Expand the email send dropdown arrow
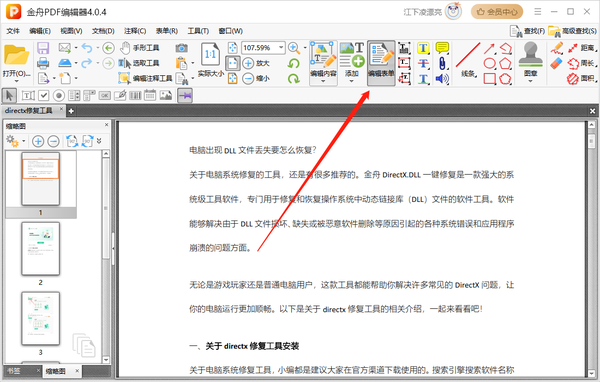Viewport: 600px width, 382px height. click(x=76, y=48)
